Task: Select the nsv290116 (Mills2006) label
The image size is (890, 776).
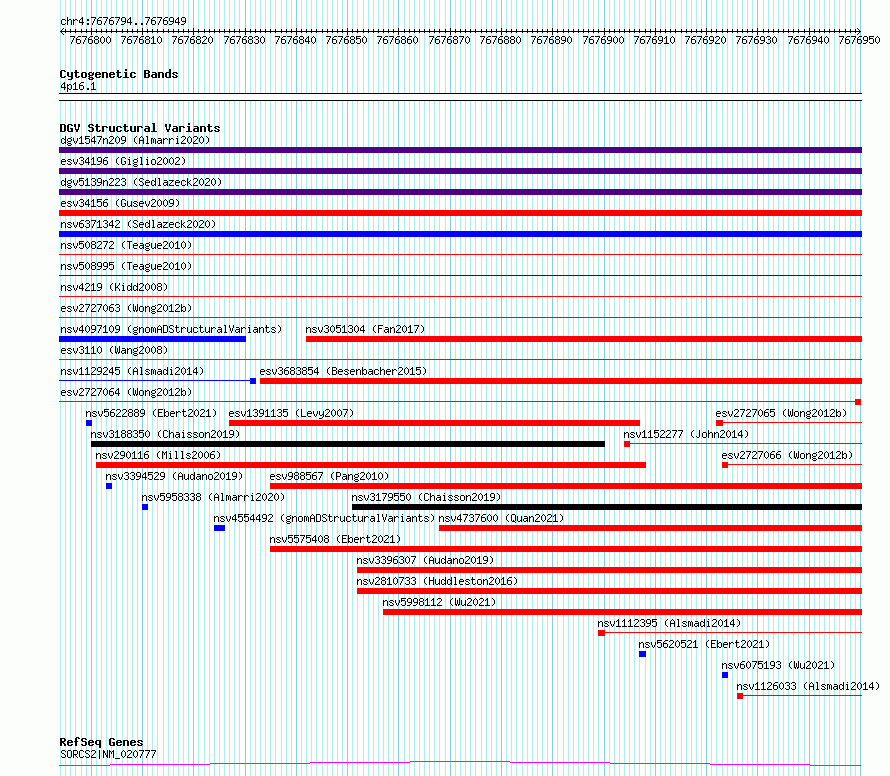Action: click(x=158, y=455)
